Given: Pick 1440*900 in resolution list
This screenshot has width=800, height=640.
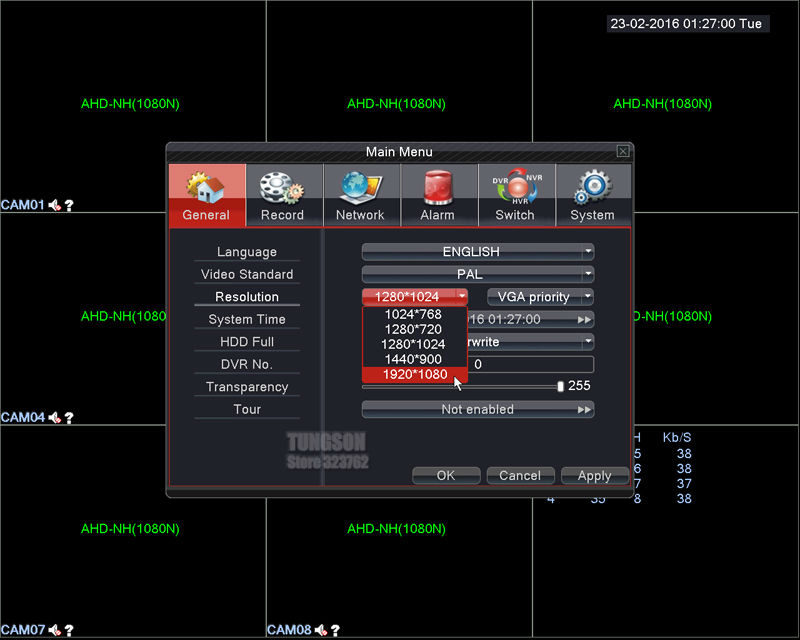Looking at the screenshot, I should click(412, 359).
